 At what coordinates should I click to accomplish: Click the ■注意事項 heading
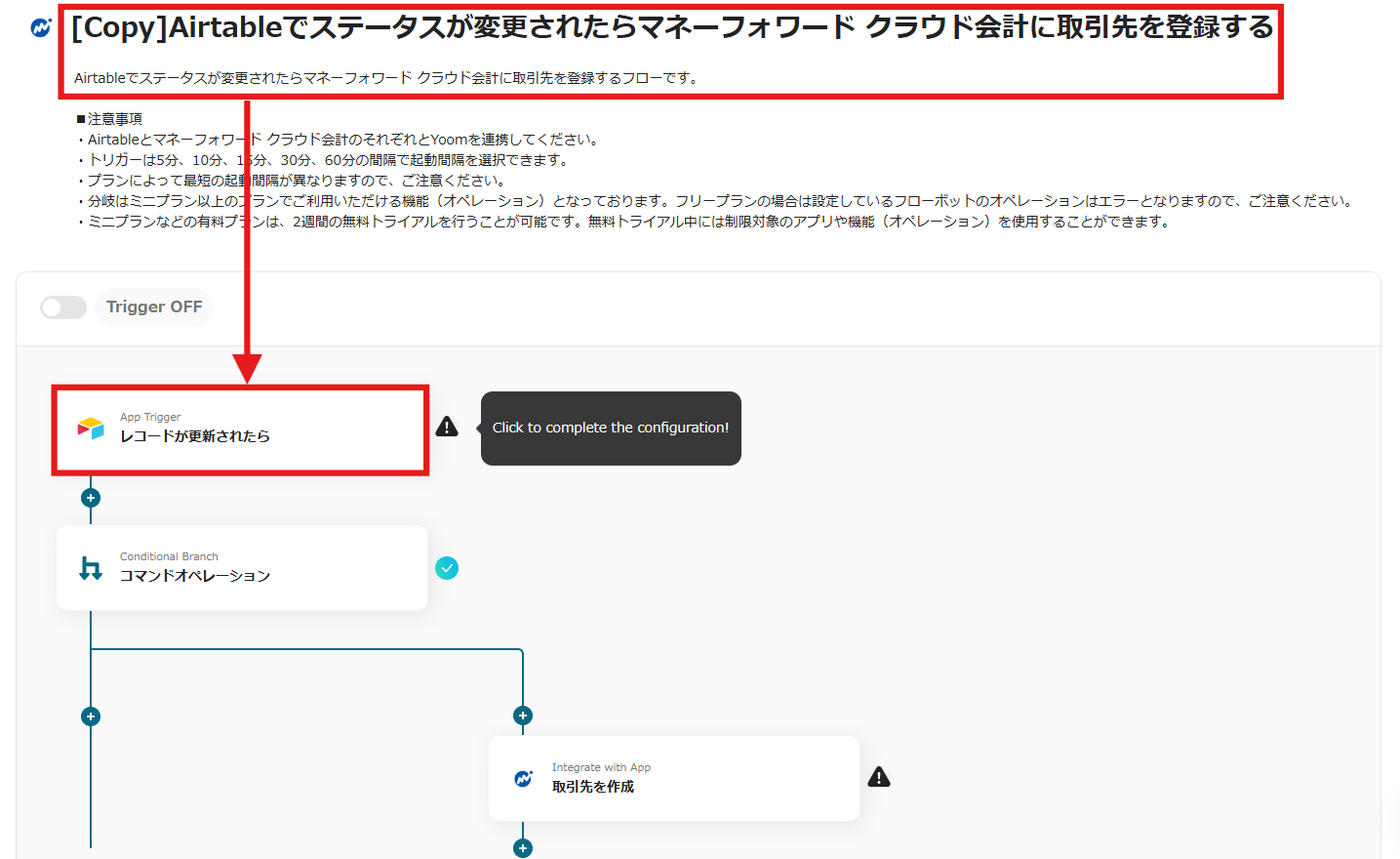click(x=109, y=119)
